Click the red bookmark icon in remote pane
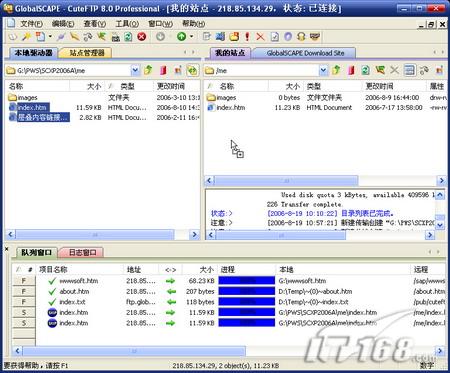The width and height of the screenshot is (450, 373). [351, 70]
